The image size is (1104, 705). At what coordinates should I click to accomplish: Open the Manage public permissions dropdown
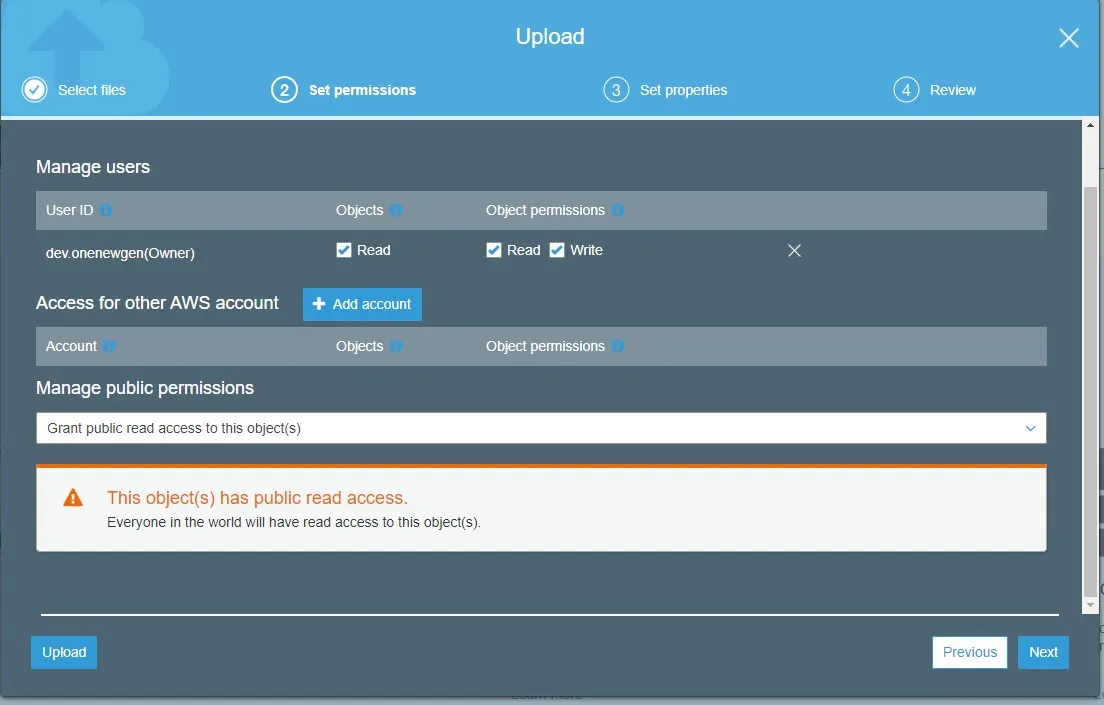(x=541, y=428)
